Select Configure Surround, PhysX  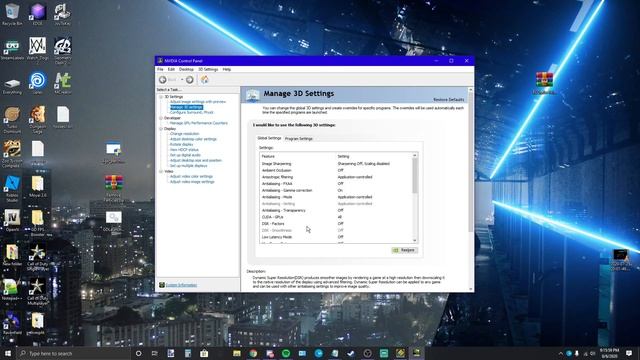[191, 112]
